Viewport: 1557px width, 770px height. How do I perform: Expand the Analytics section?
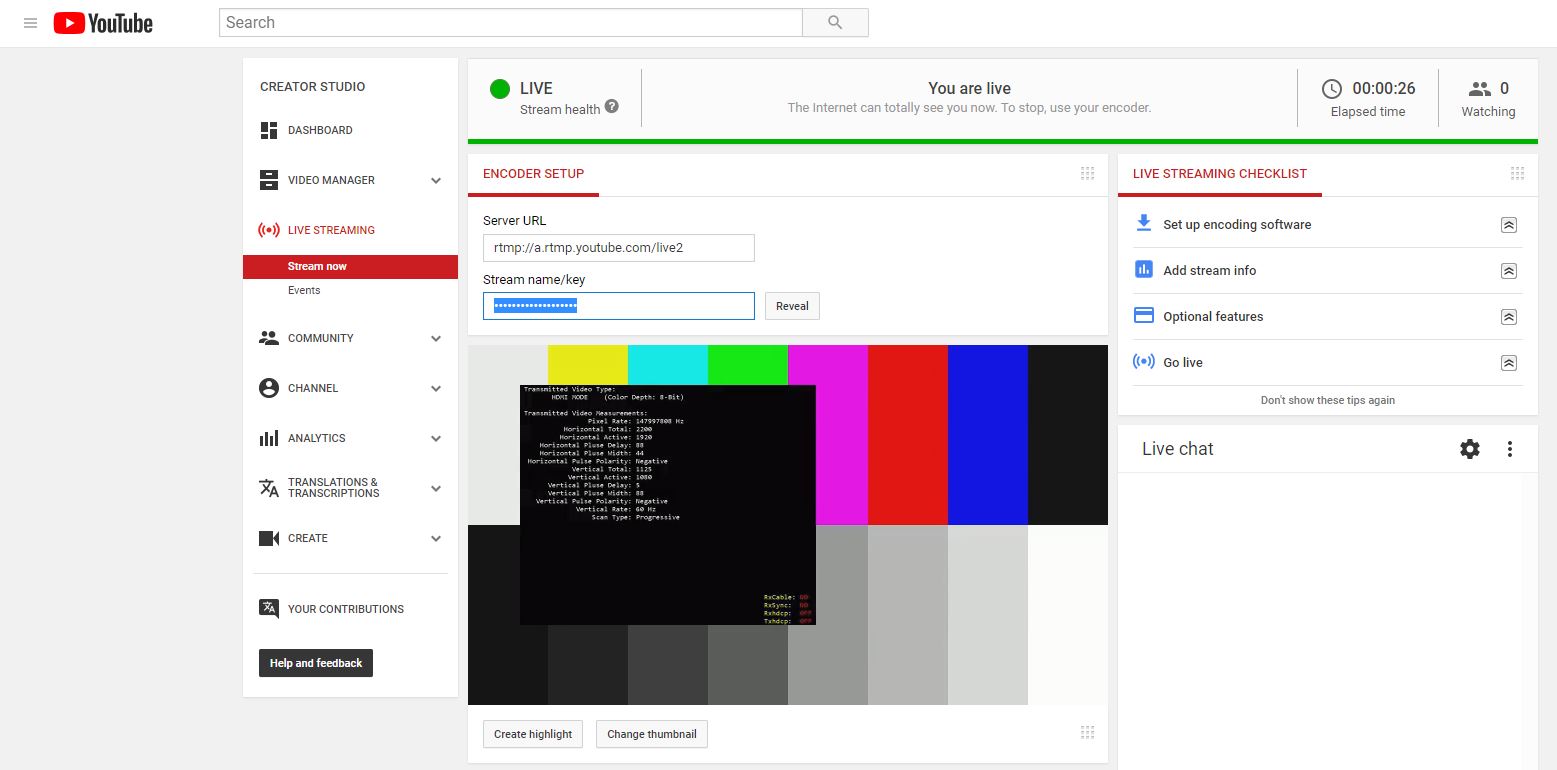[436, 439]
